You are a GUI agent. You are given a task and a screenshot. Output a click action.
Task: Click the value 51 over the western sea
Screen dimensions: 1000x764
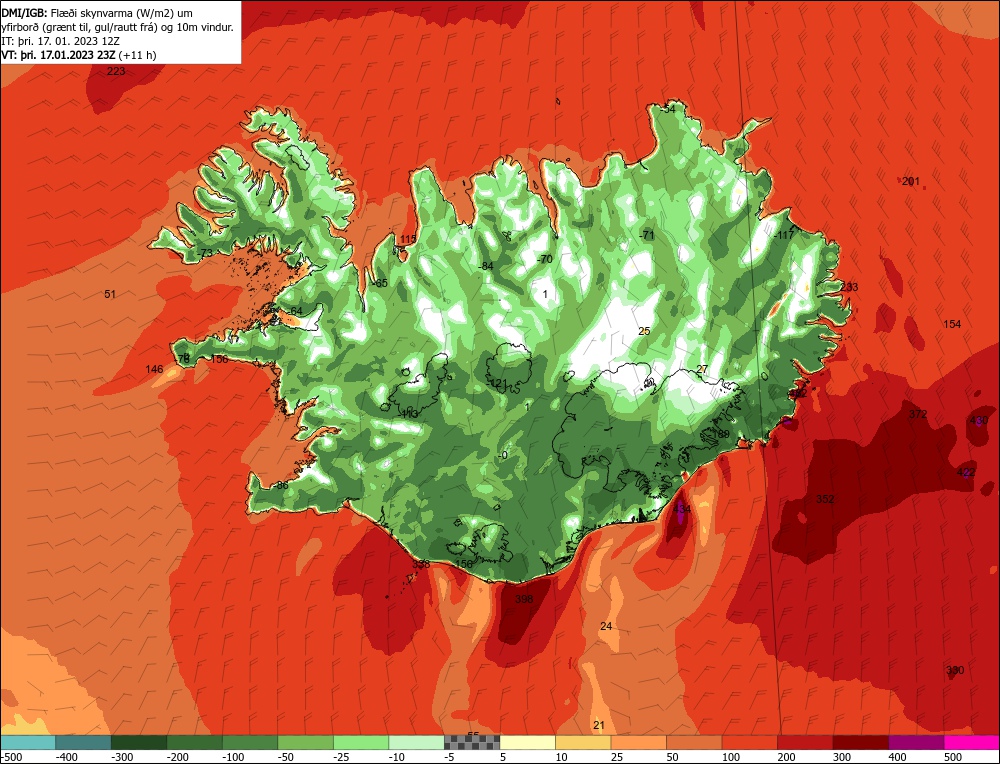pos(110,294)
